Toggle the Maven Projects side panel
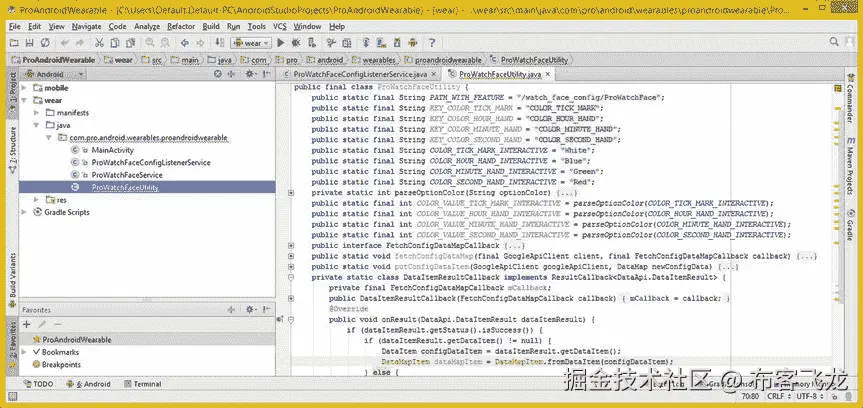Image resolution: width=863 pixels, height=408 pixels. coord(850,166)
